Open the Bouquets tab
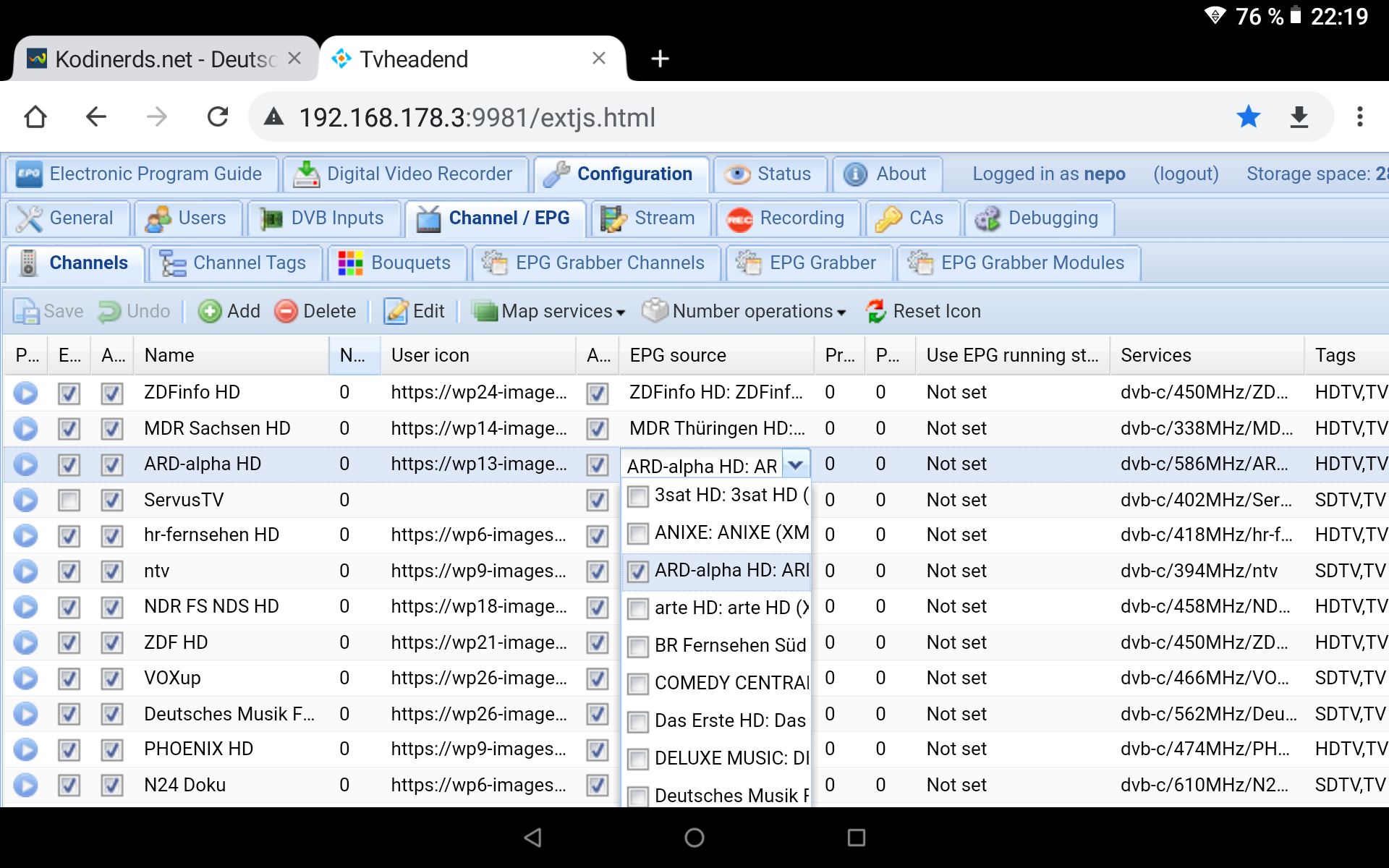The width and height of the screenshot is (1389, 868). click(396, 263)
